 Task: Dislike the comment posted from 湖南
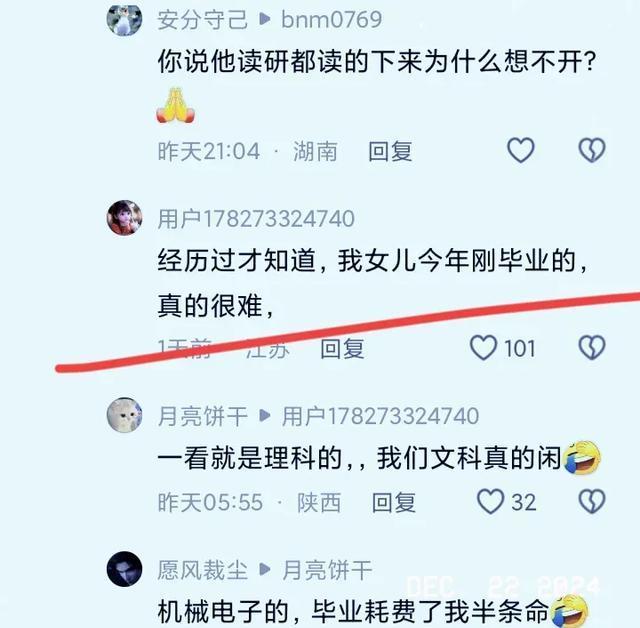coord(592,150)
